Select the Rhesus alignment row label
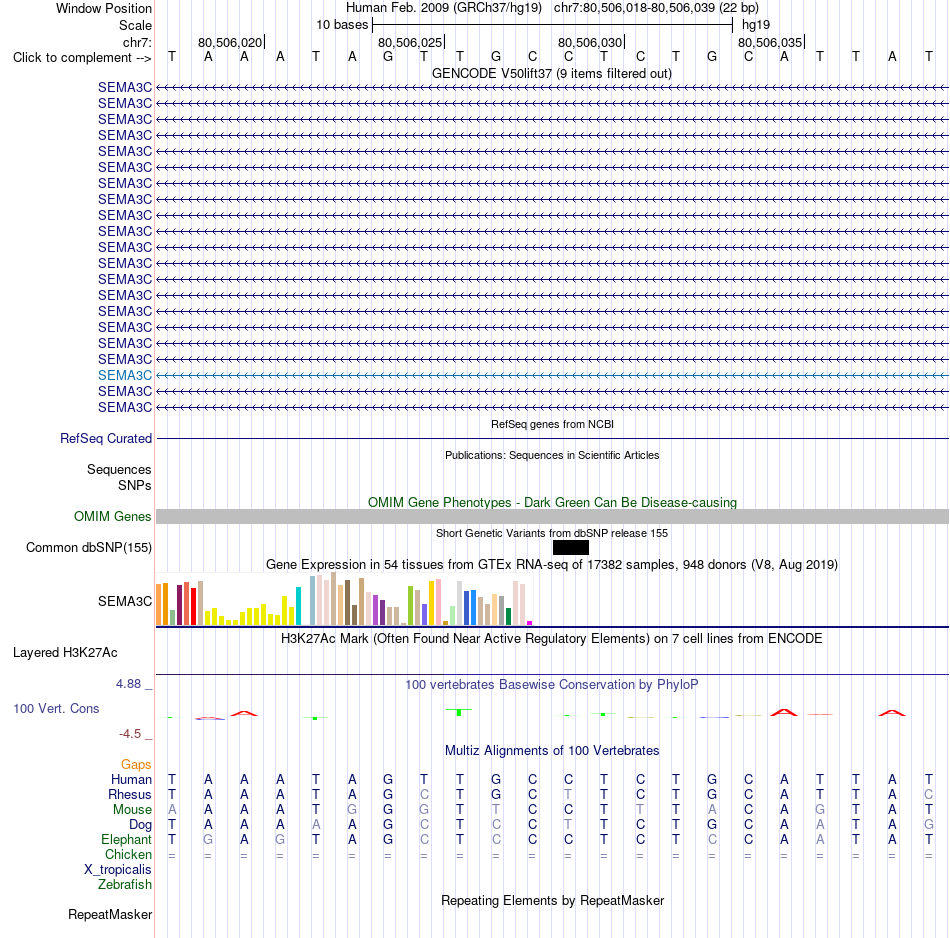 (x=130, y=794)
